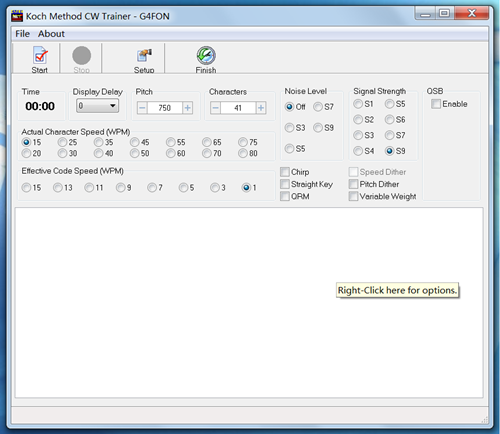The height and width of the screenshot is (434, 500).
Task: Select 30 WPM actual character speed
Action: coord(62,153)
